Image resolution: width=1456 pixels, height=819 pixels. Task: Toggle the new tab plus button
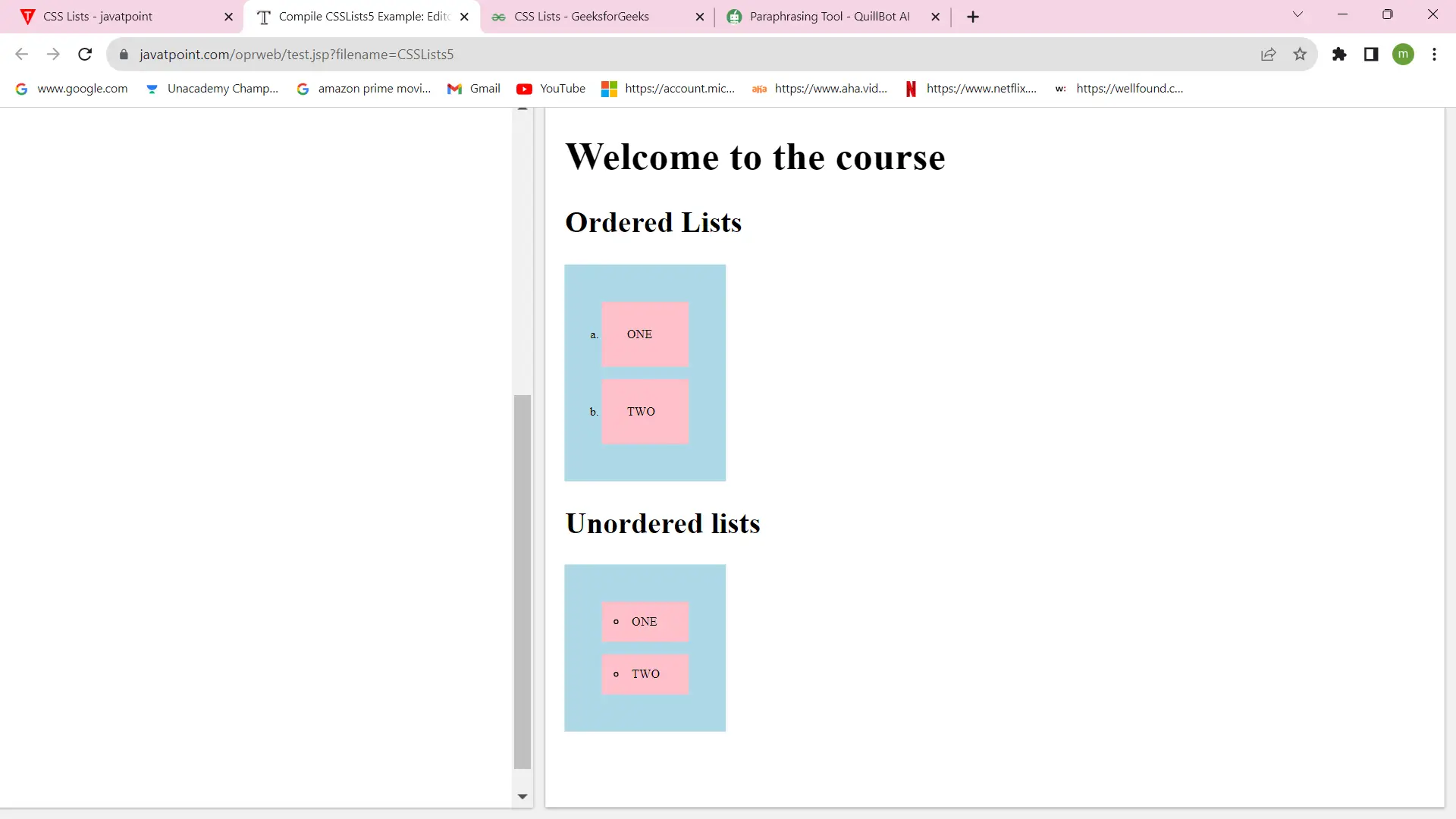click(973, 17)
